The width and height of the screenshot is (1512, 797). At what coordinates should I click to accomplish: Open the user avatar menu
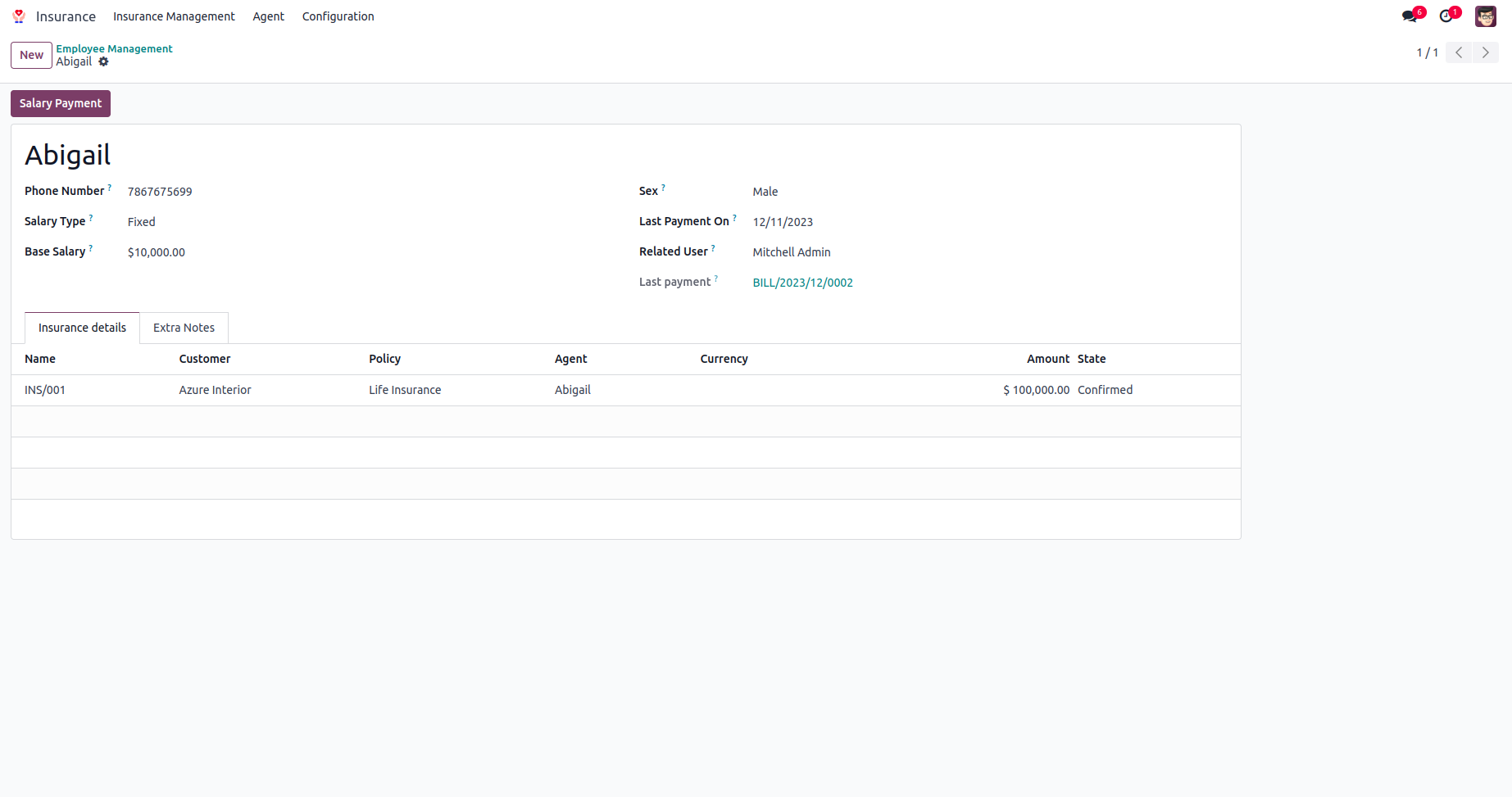pyautogui.click(x=1486, y=16)
